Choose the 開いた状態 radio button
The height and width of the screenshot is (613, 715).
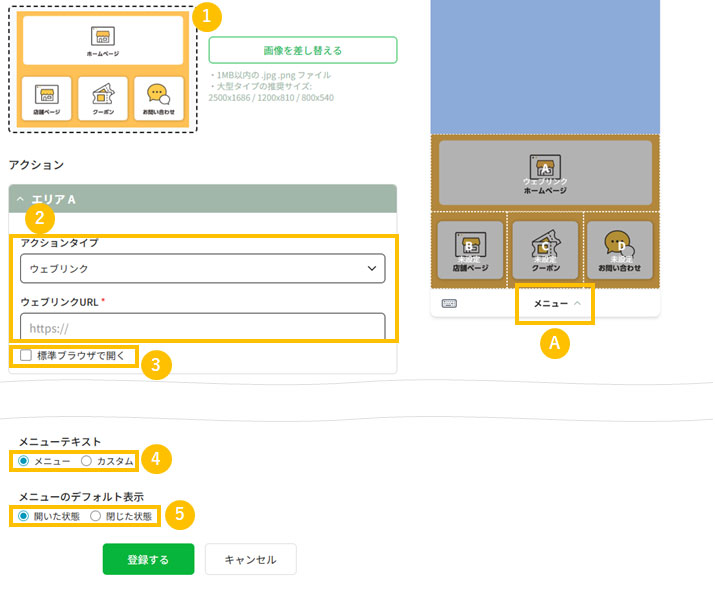click(x=24, y=516)
